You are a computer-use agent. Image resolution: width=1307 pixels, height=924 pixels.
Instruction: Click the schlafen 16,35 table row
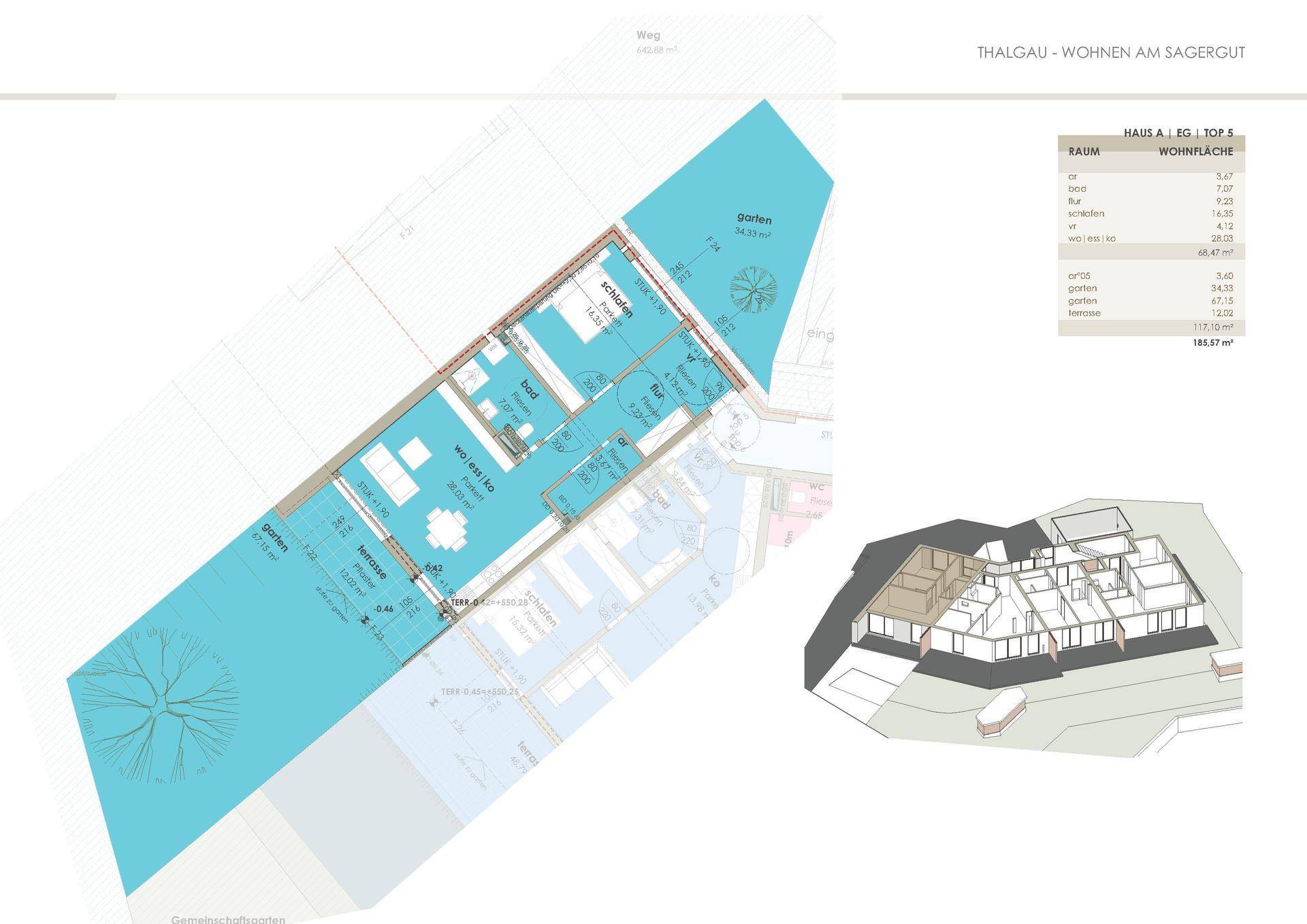(x=1150, y=214)
